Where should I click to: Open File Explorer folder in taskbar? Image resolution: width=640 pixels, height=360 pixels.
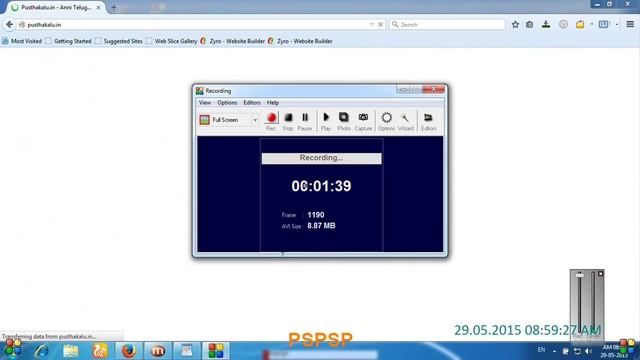pyautogui.click(x=71, y=351)
